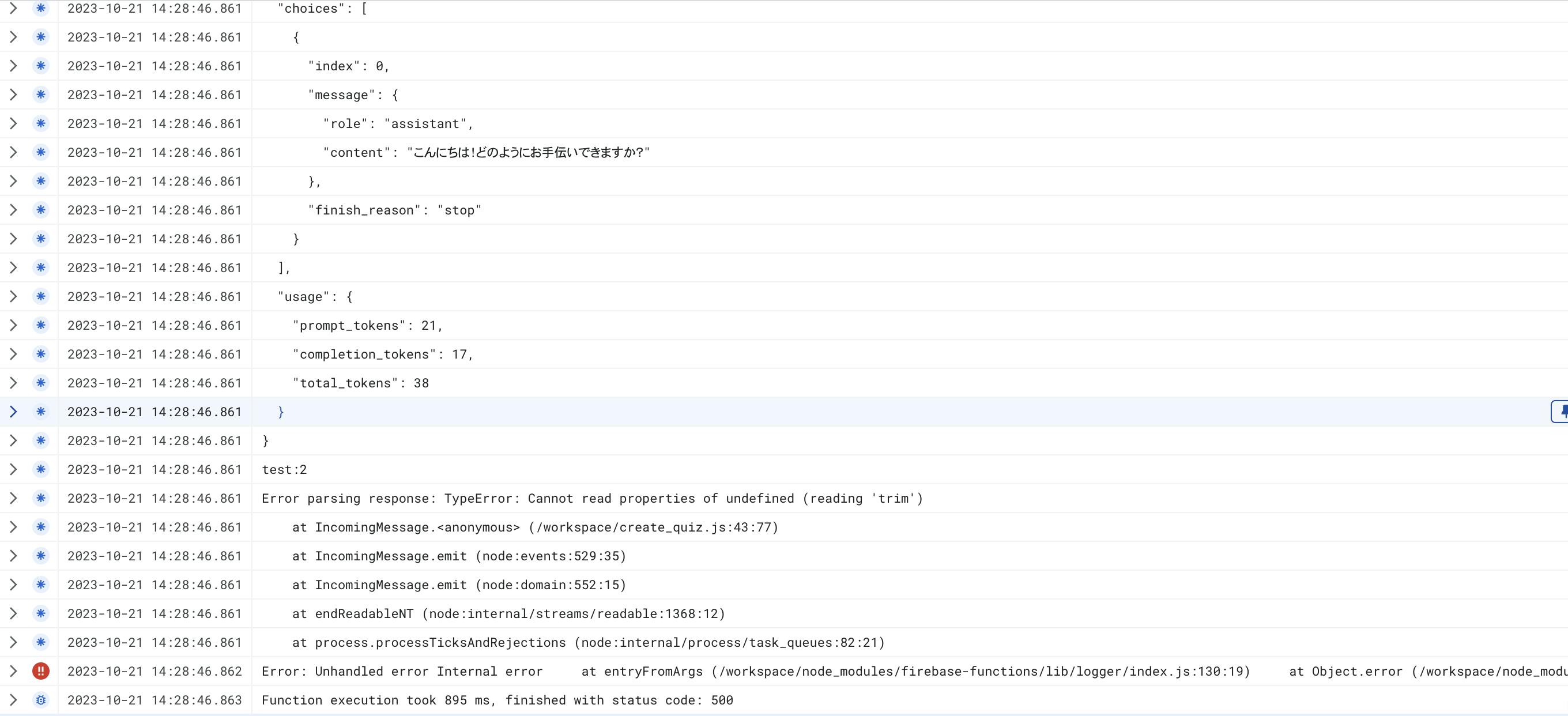Expand the "Function execution took 895 ms" entry
This screenshot has width=1568, height=716.
click(x=13, y=700)
